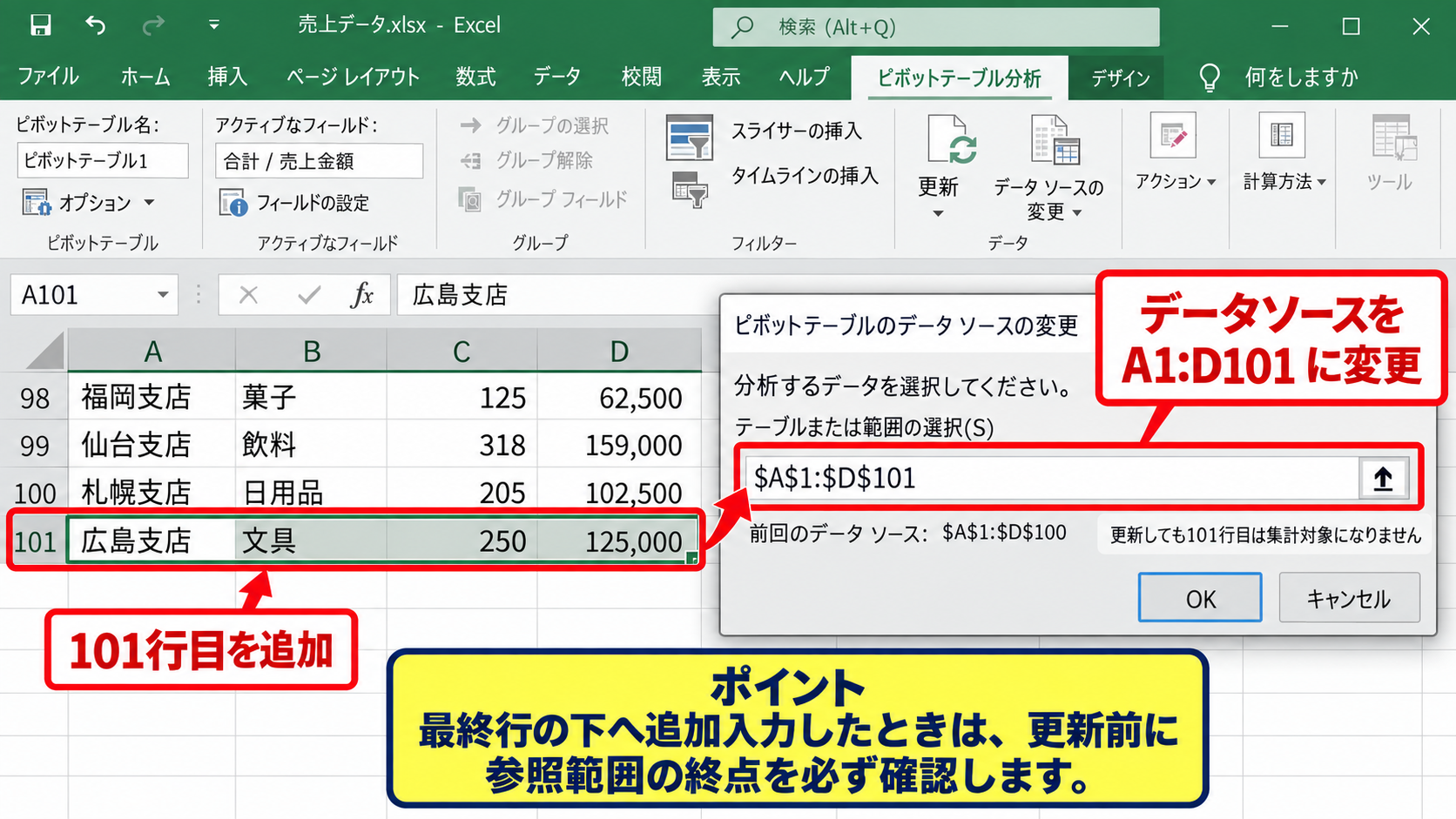The width and height of the screenshot is (1456, 819).
Task: Click the fx insert function icon
Action: [x=362, y=295]
